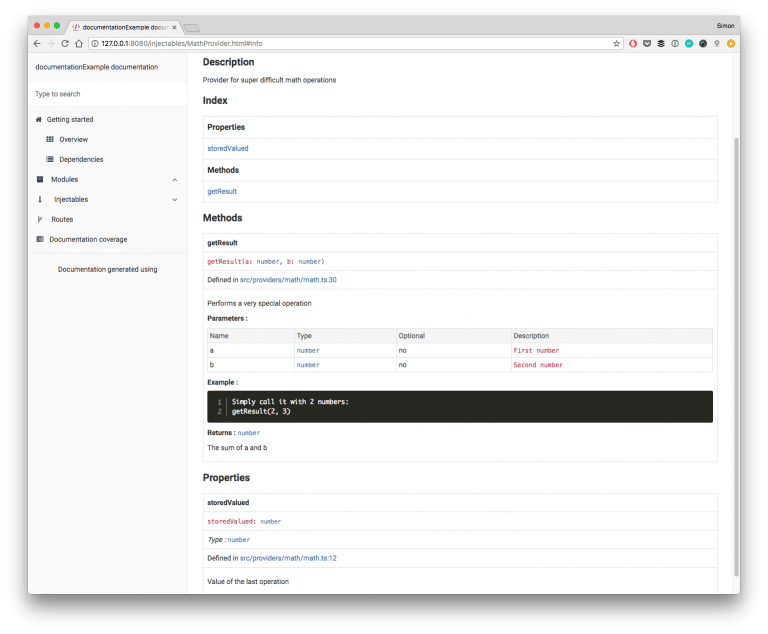The image size is (768, 634).
Task: Click the Routes branch icon in sidebar
Action: 40,220
